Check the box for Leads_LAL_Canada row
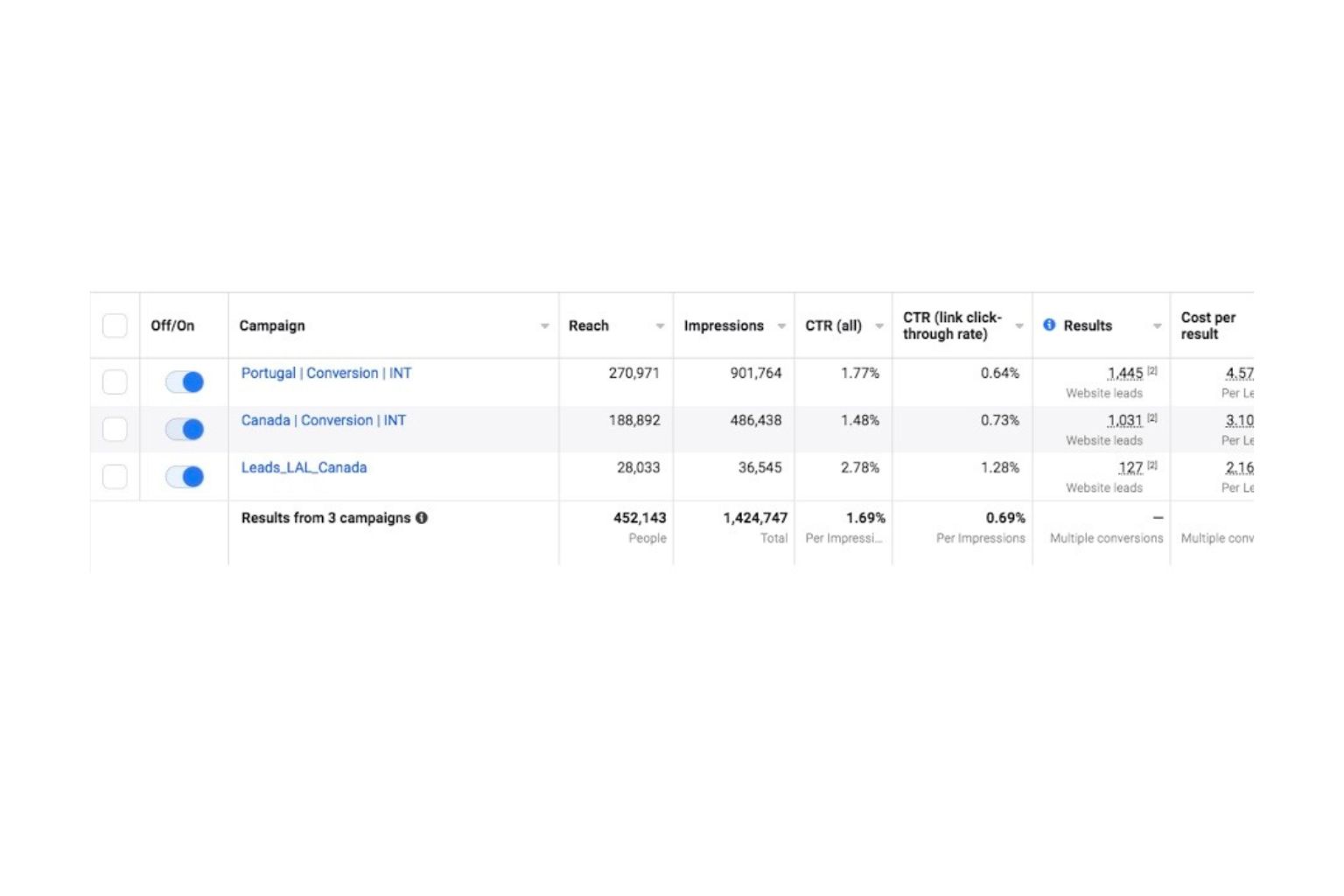Screen dimensions: 1344x896 [x=115, y=477]
